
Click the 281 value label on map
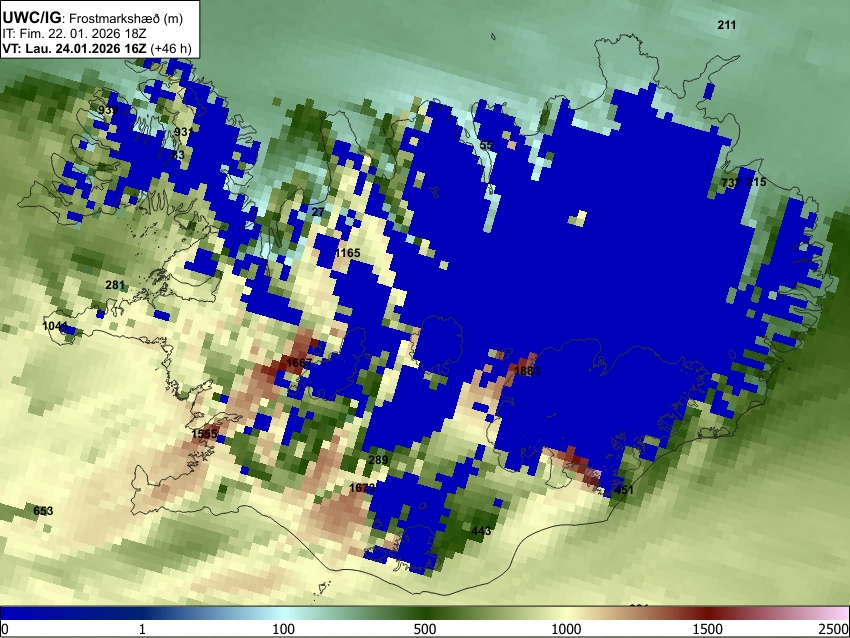click(x=115, y=285)
